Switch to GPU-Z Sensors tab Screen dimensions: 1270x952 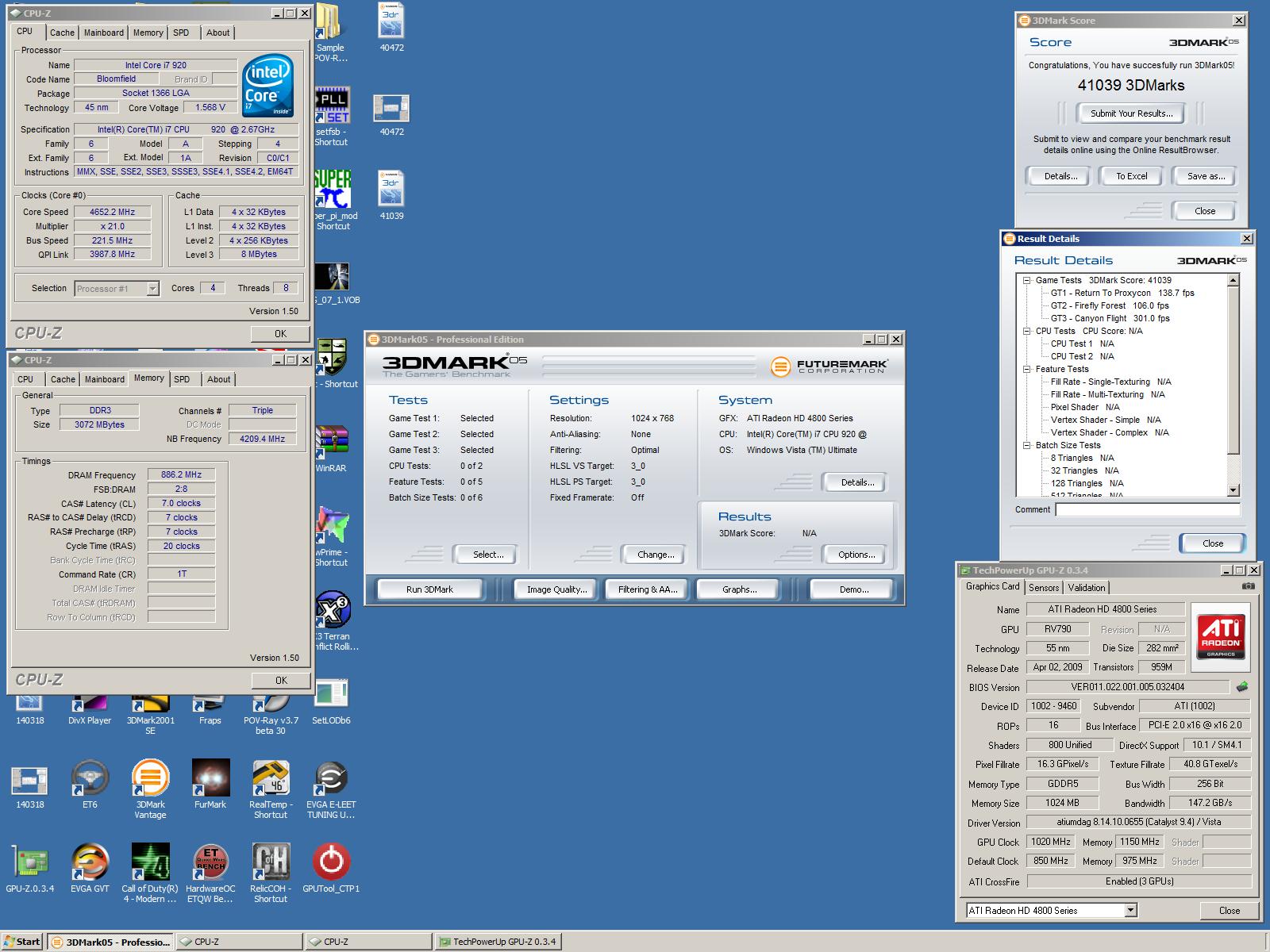[1044, 588]
